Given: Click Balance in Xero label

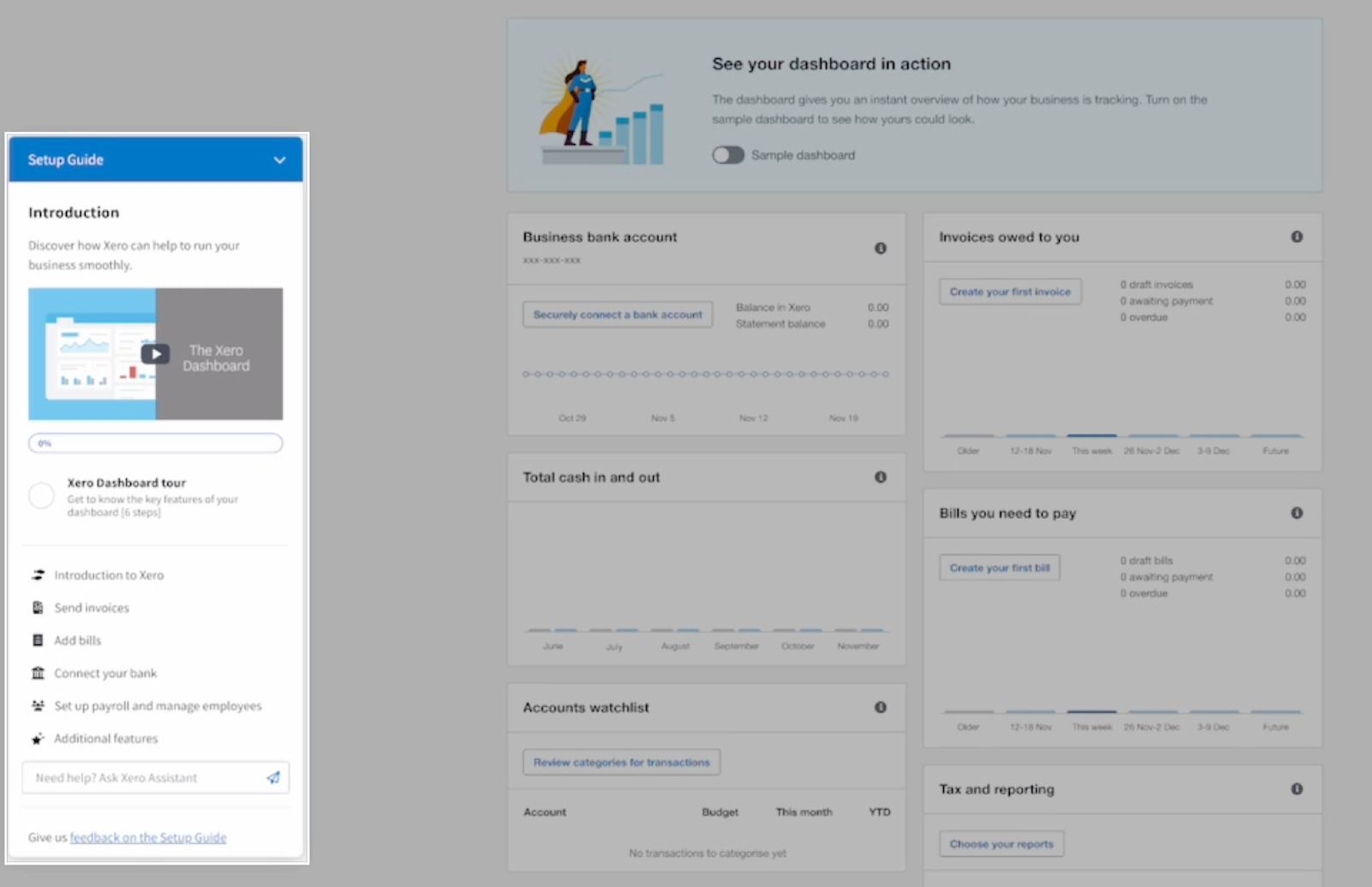Looking at the screenshot, I should (773, 308).
